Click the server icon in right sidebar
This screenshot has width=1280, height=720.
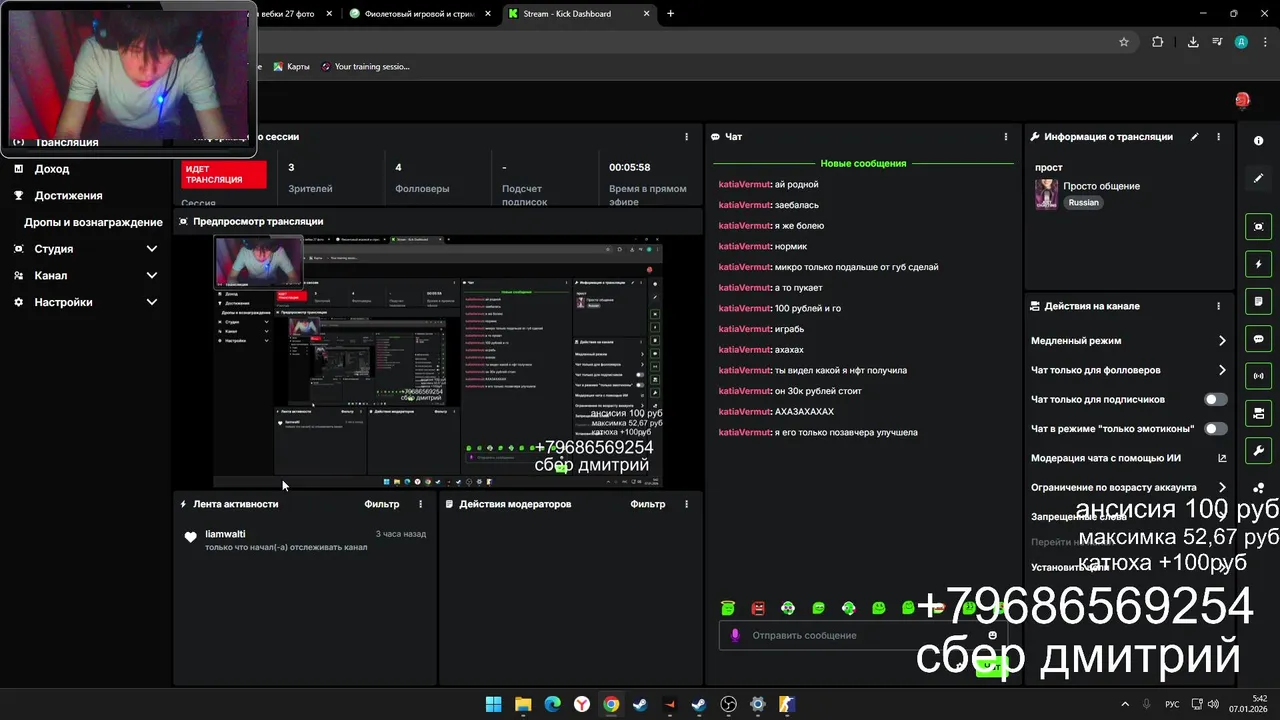[1258, 413]
